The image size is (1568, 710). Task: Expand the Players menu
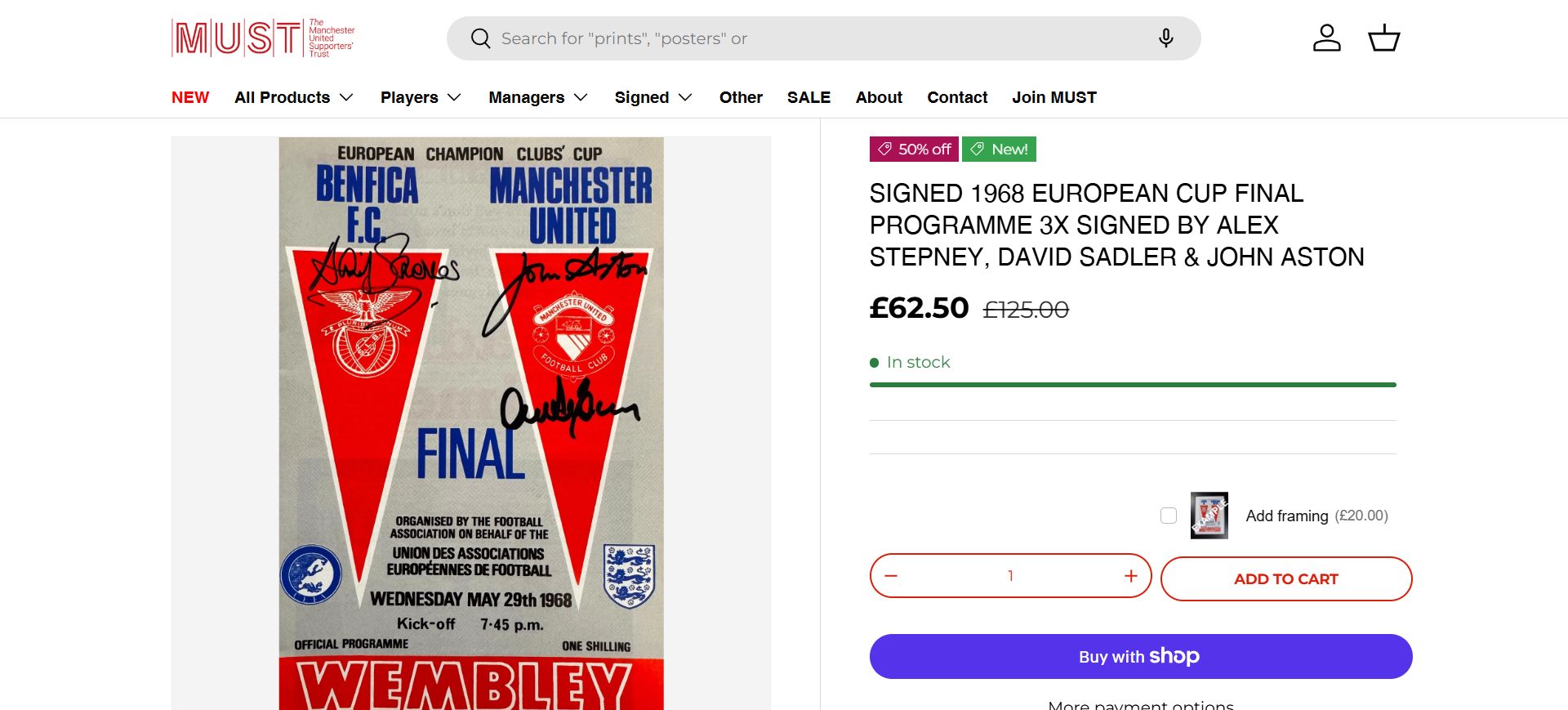point(421,97)
